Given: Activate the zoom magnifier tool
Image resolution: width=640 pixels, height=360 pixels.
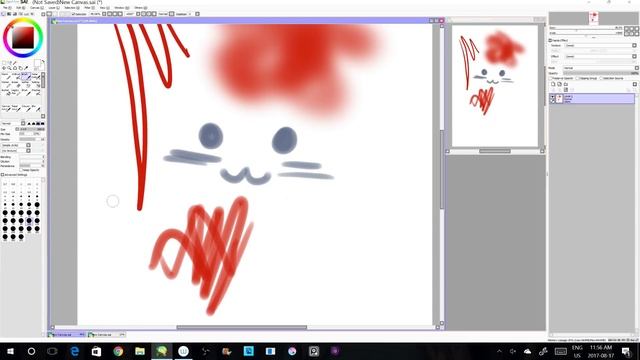Looking at the screenshot, I should 9,68.
